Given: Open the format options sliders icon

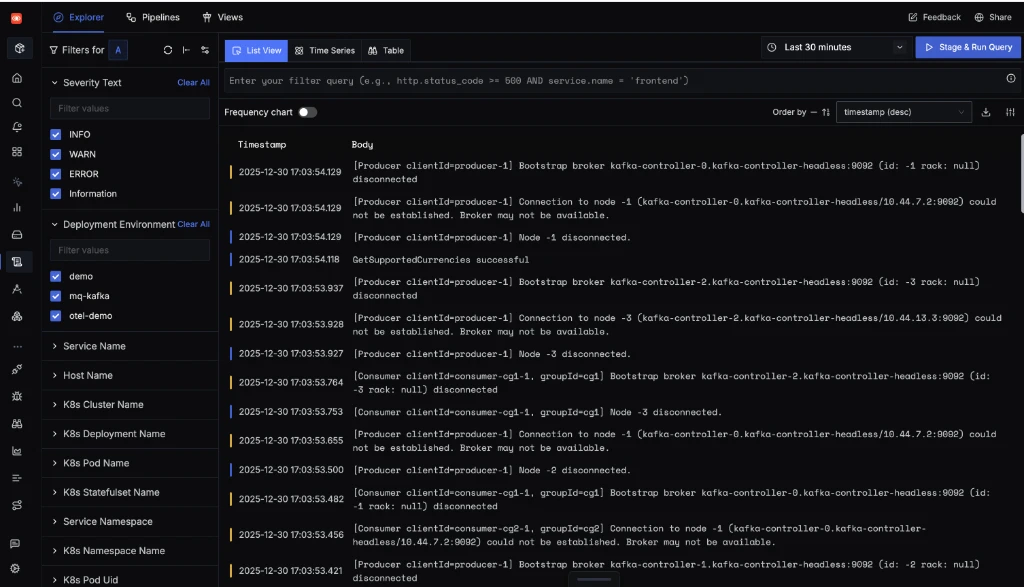Looking at the screenshot, I should pos(1010,112).
